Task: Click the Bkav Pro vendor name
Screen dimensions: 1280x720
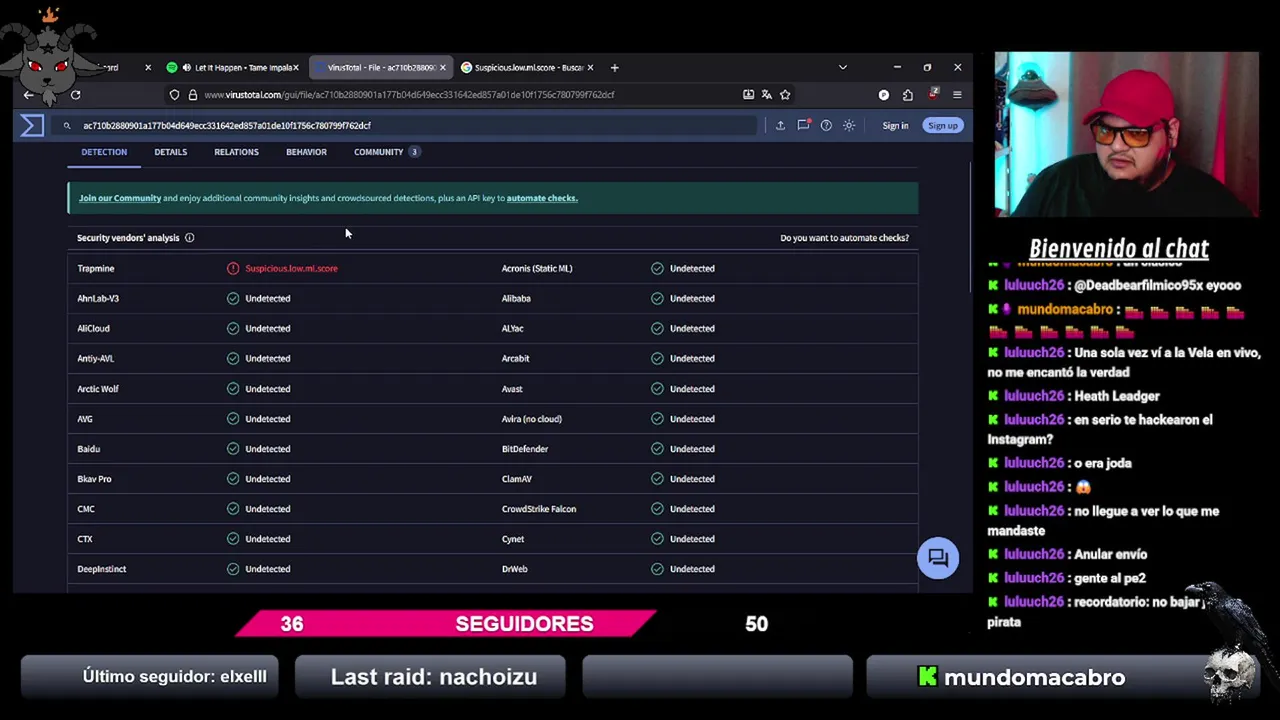Action: click(94, 478)
